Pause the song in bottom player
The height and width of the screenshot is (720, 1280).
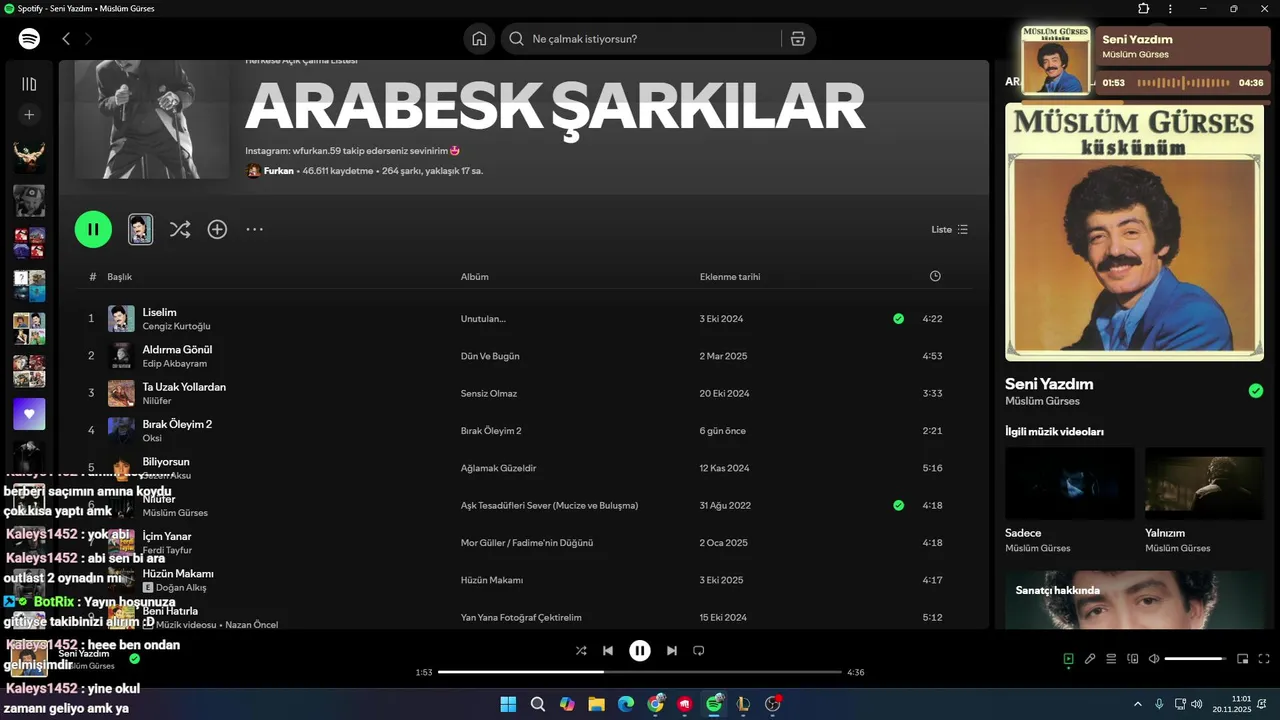(640, 651)
